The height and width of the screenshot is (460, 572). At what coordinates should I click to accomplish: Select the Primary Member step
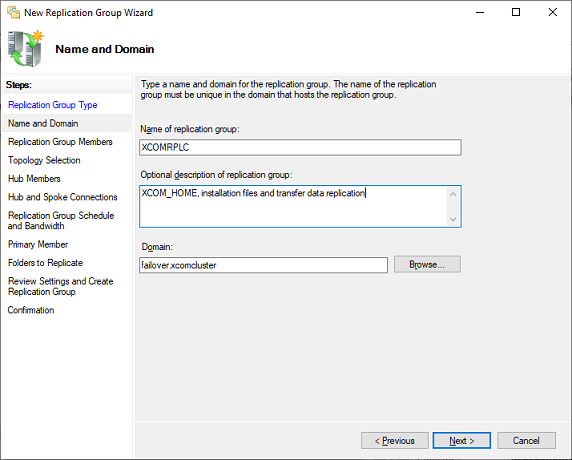[38, 244]
